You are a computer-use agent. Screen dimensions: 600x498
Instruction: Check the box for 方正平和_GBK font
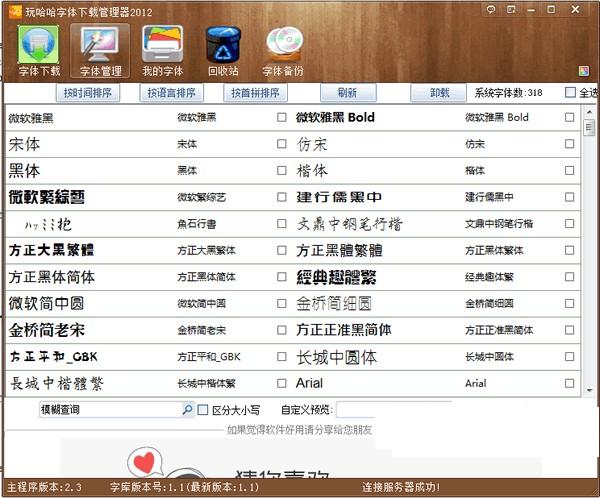pyautogui.click(x=282, y=356)
